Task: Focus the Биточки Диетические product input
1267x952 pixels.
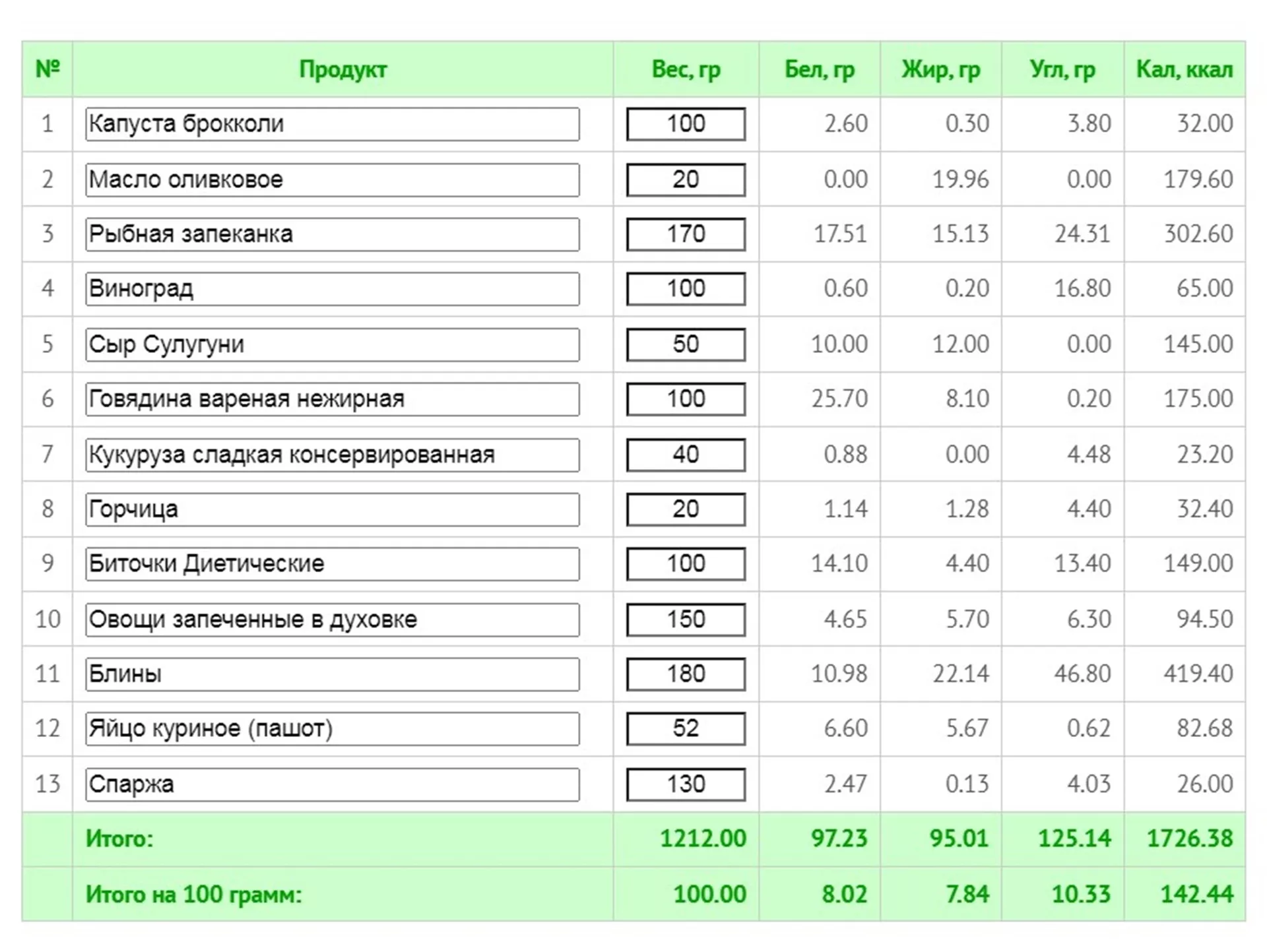Action: click(x=332, y=564)
